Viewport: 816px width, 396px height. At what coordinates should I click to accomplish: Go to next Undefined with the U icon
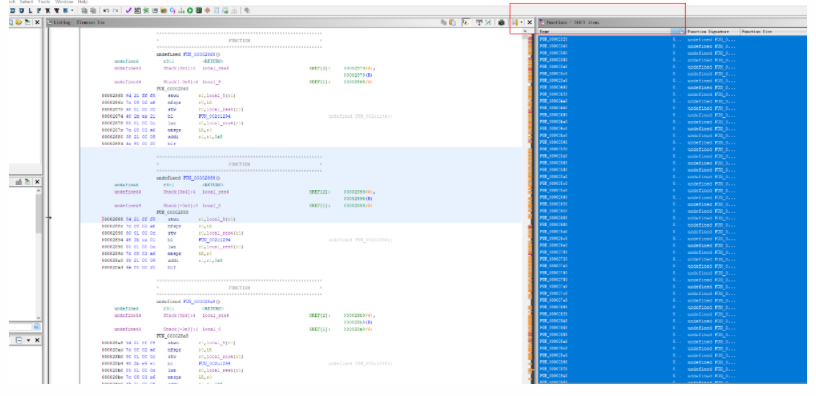click(21, 10)
